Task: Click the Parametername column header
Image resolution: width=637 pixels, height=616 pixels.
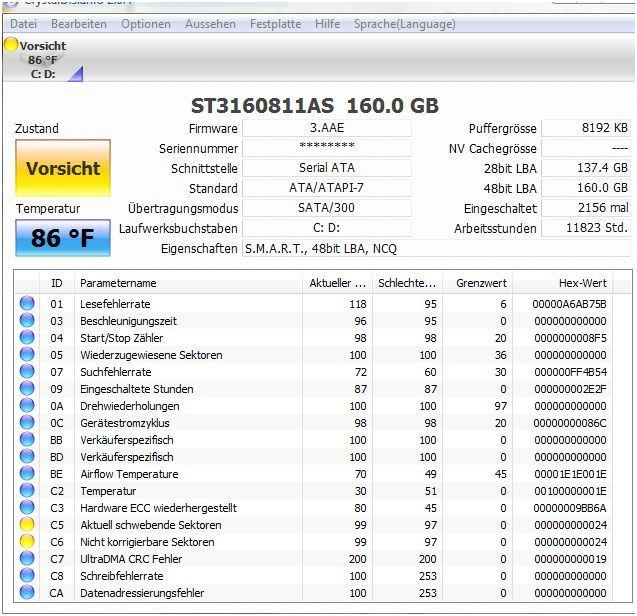Action: coord(188,283)
